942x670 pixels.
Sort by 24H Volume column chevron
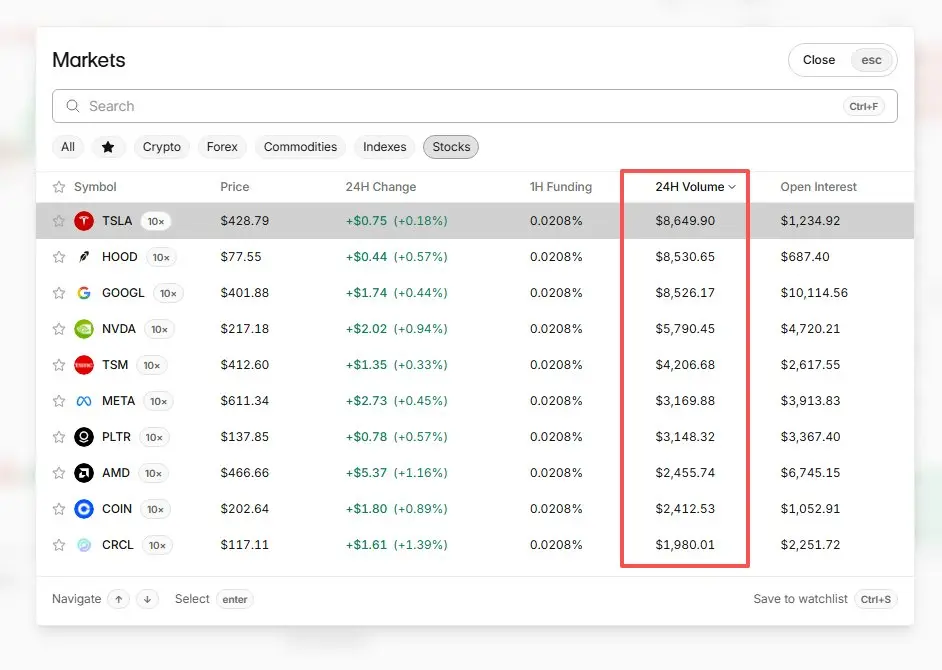point(732,187)
